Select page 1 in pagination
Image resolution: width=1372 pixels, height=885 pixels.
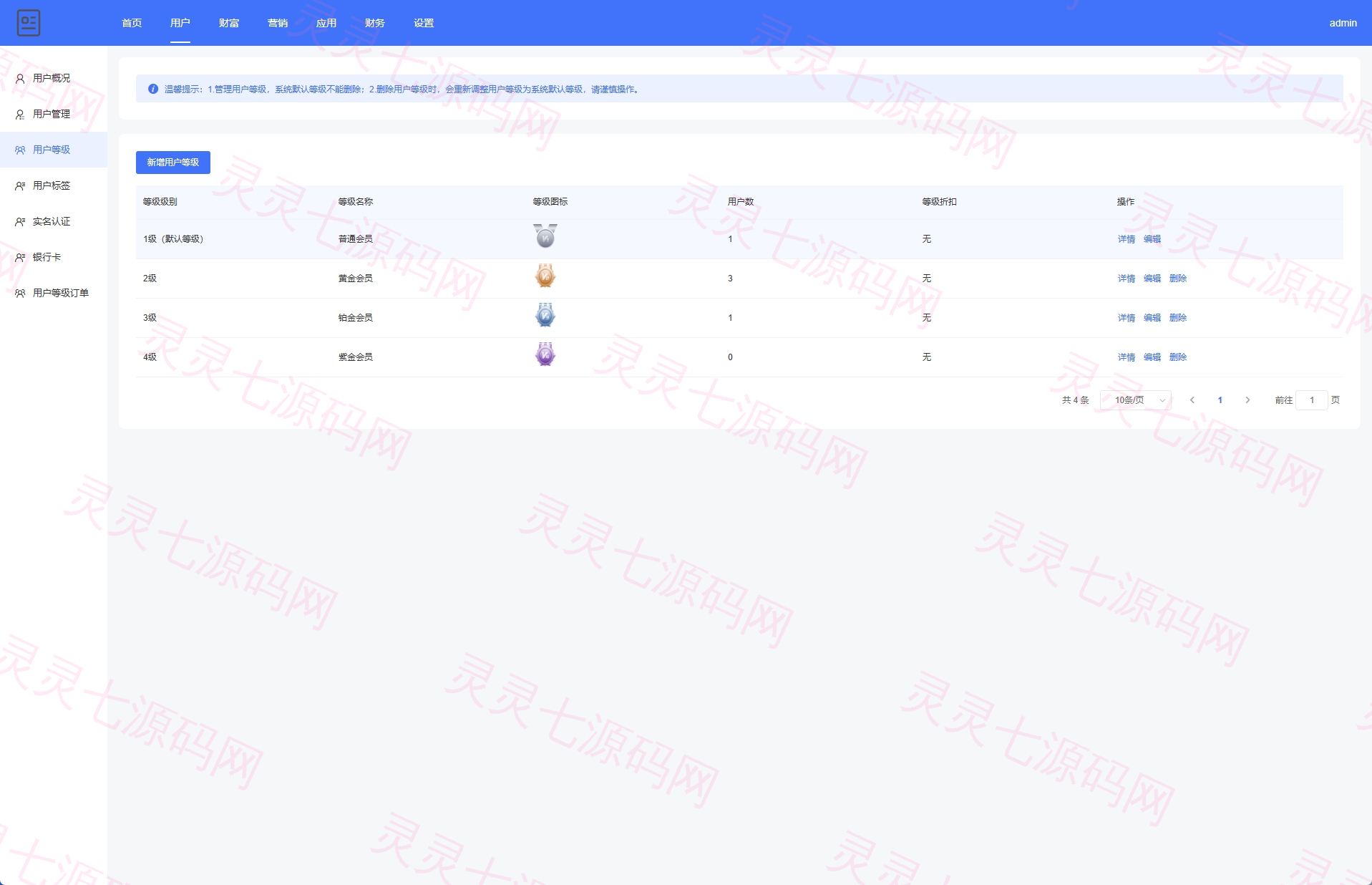[1220, 400]
